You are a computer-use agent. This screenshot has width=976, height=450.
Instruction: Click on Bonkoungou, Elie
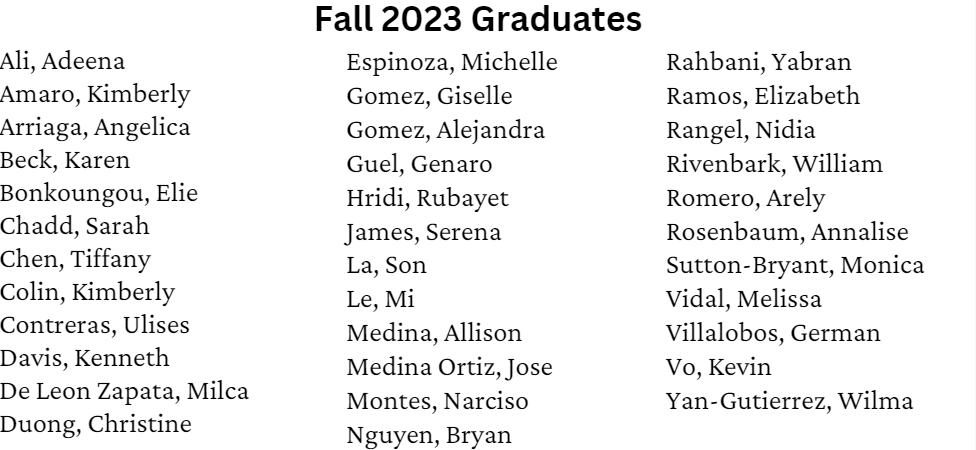click(x=99, y=193)
